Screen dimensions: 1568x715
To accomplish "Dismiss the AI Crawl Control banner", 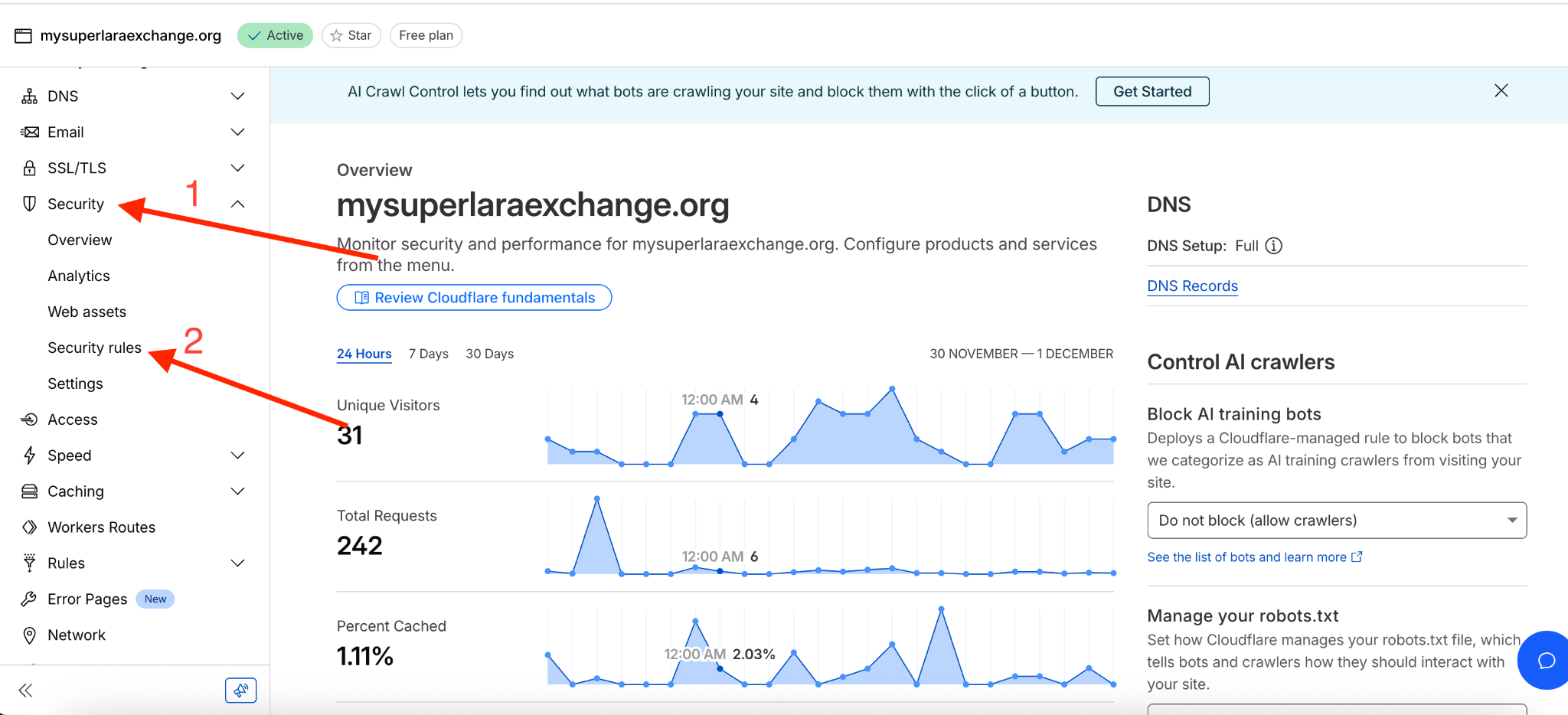I will [1501, 91].
